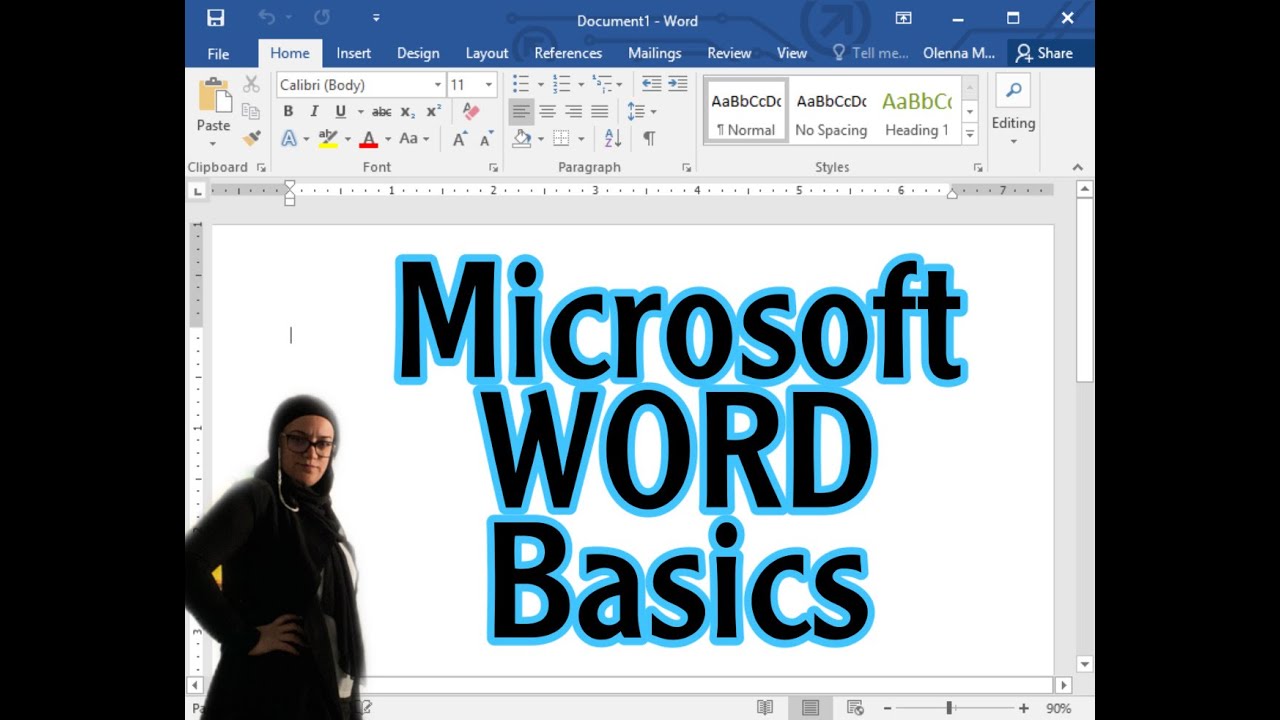Open the Paragraph dialog launcher
The image size is (1280, 720).
pos(686,168)
